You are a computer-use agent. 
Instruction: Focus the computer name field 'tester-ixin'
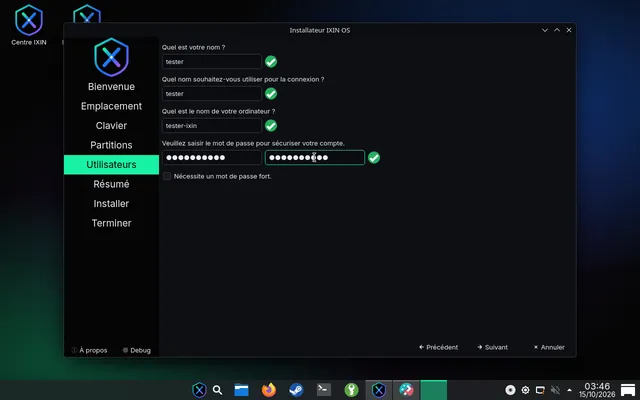click(212, 126)
